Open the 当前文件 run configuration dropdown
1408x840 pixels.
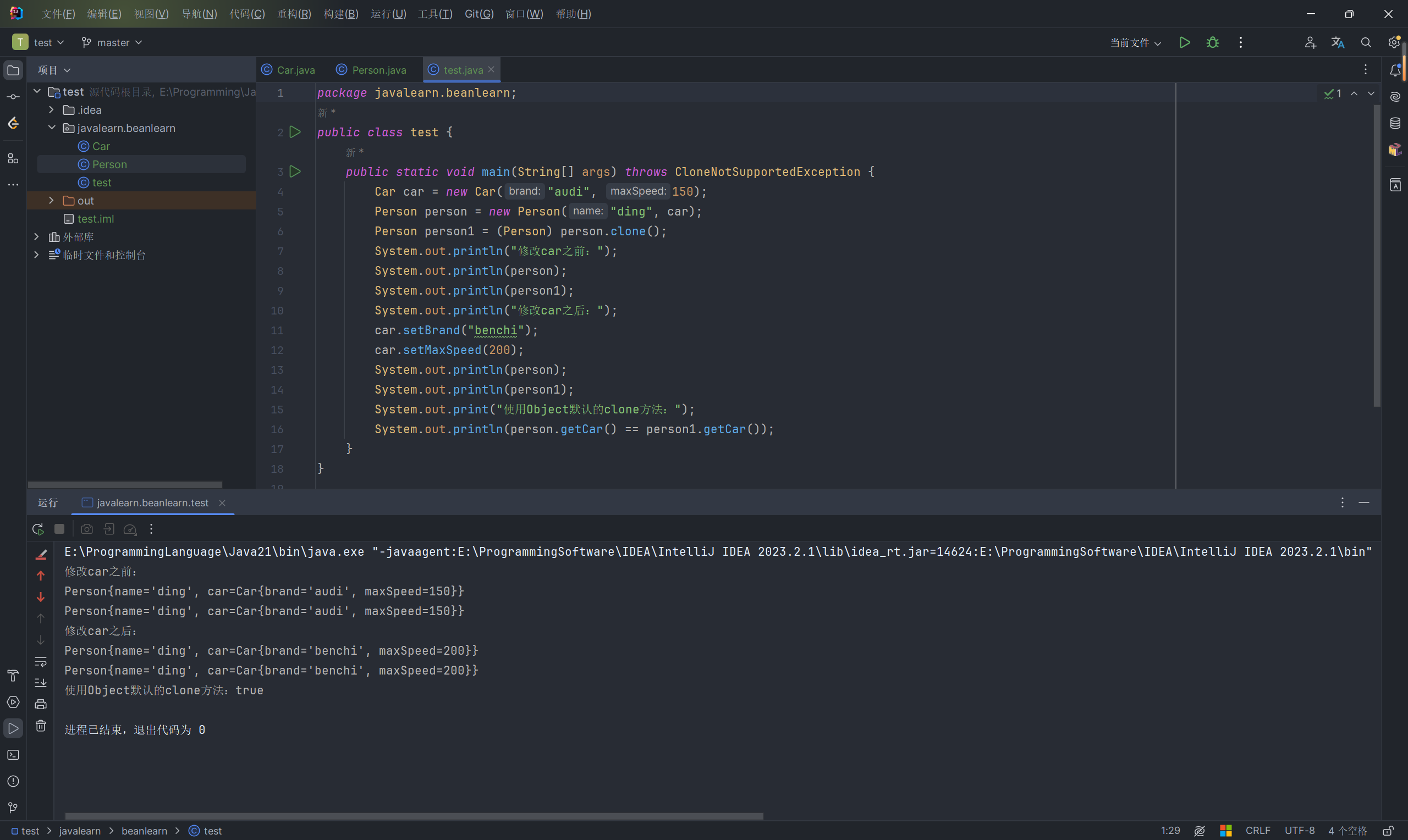[1135, 42]
